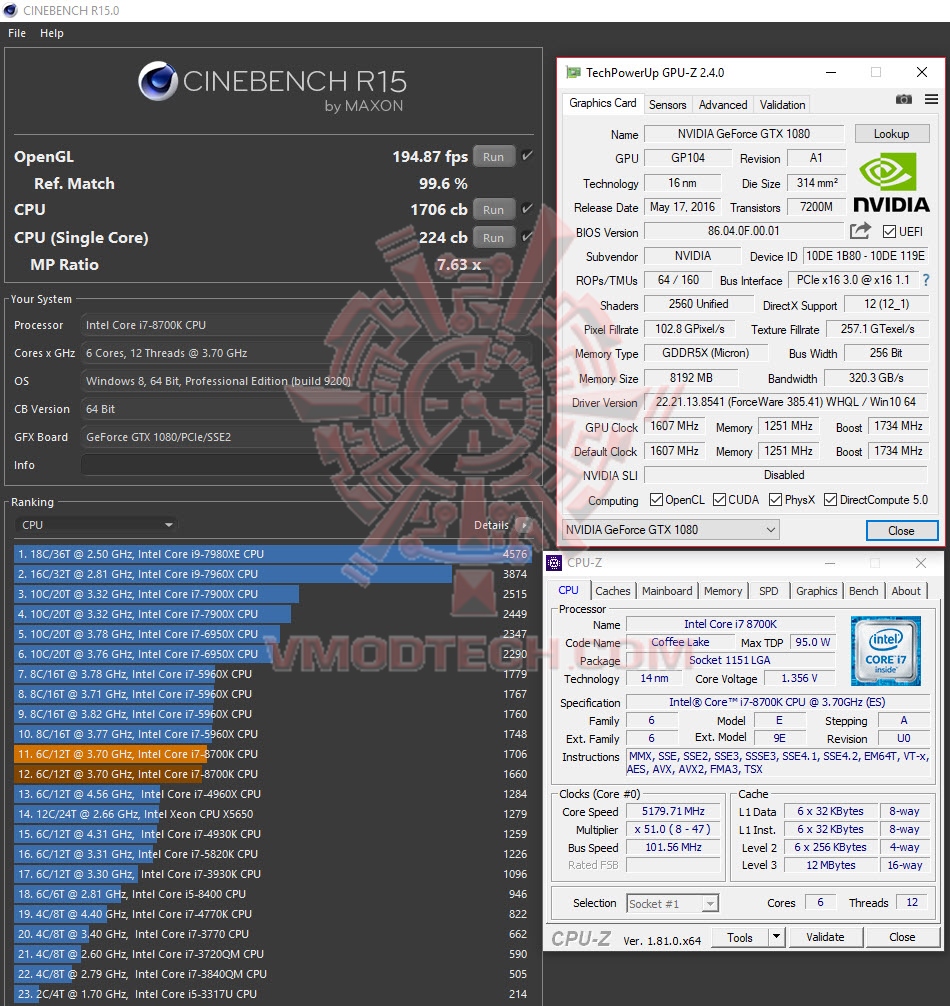Viewport: 950px width, 1006px height.
Task: Toggle the OpenCL checkbox
Action: 656,500
